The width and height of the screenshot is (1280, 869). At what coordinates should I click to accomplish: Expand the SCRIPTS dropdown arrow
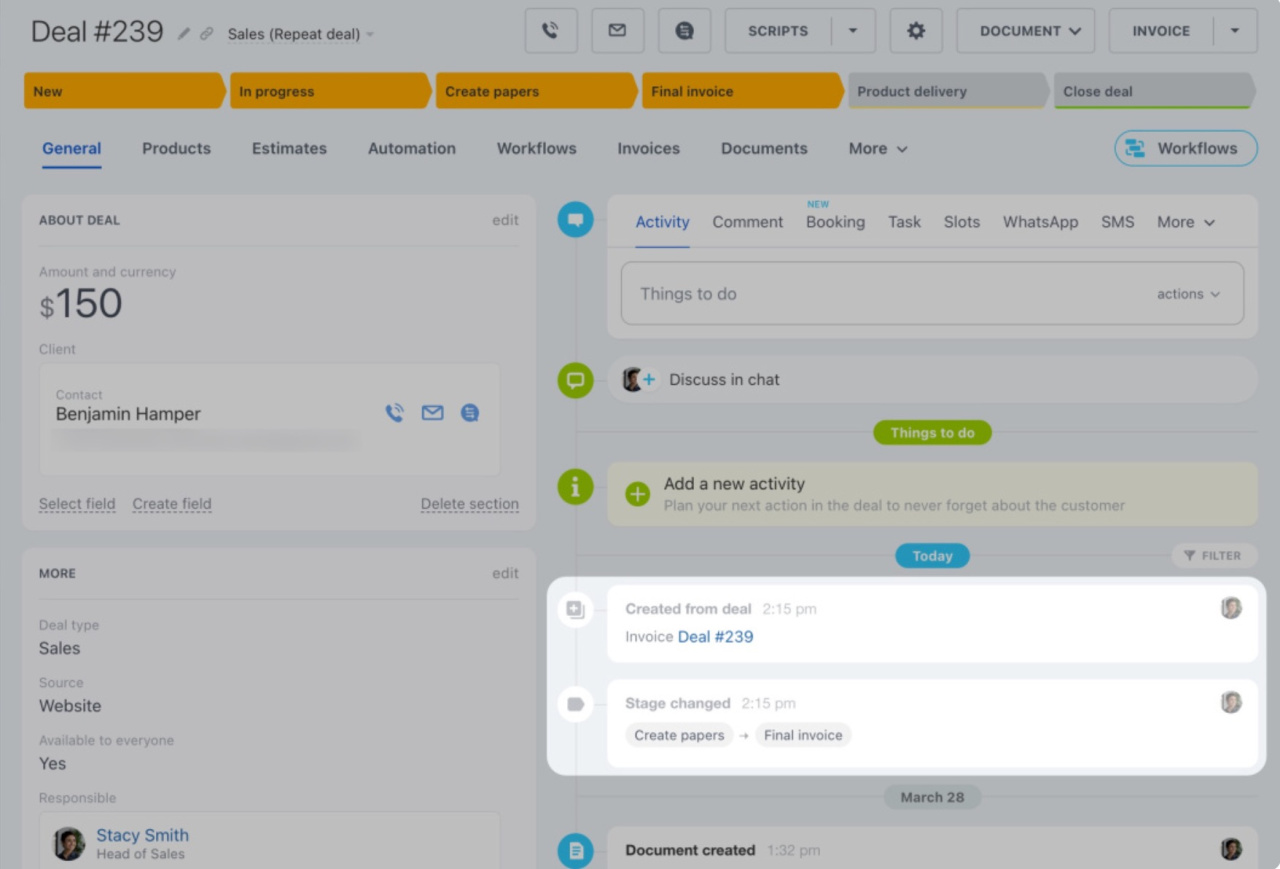pos(853,31)
